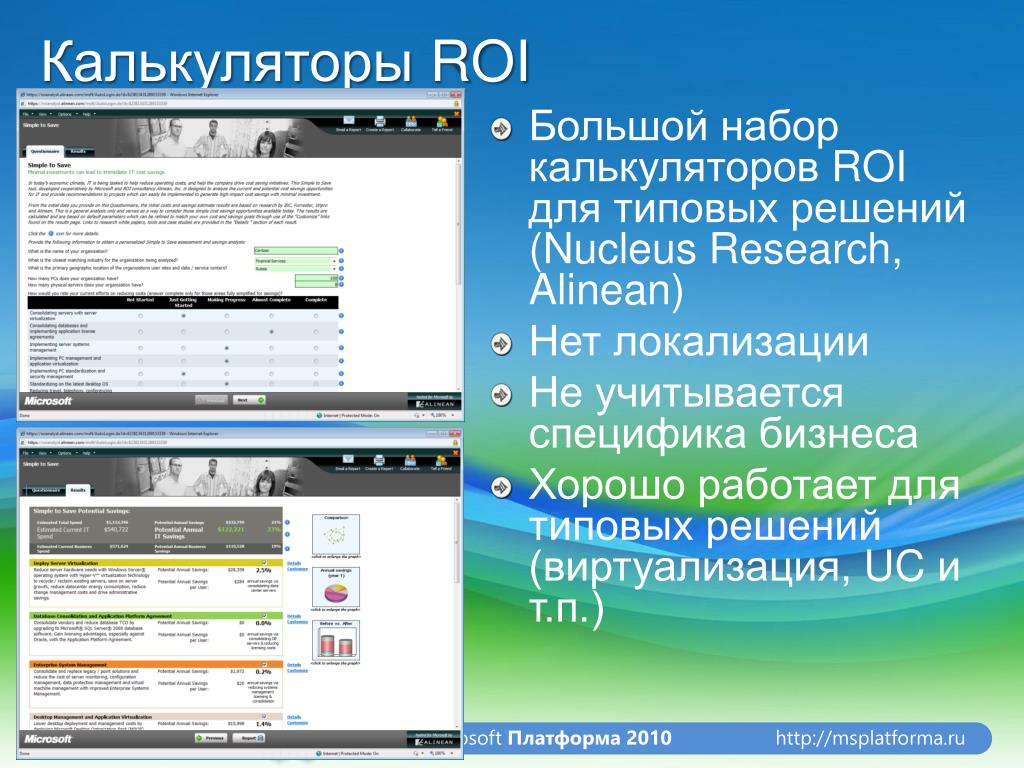Select Making Progress for server systems management row
The width and height of the screenshot is (1024, 768).
[x=227, y=348]
